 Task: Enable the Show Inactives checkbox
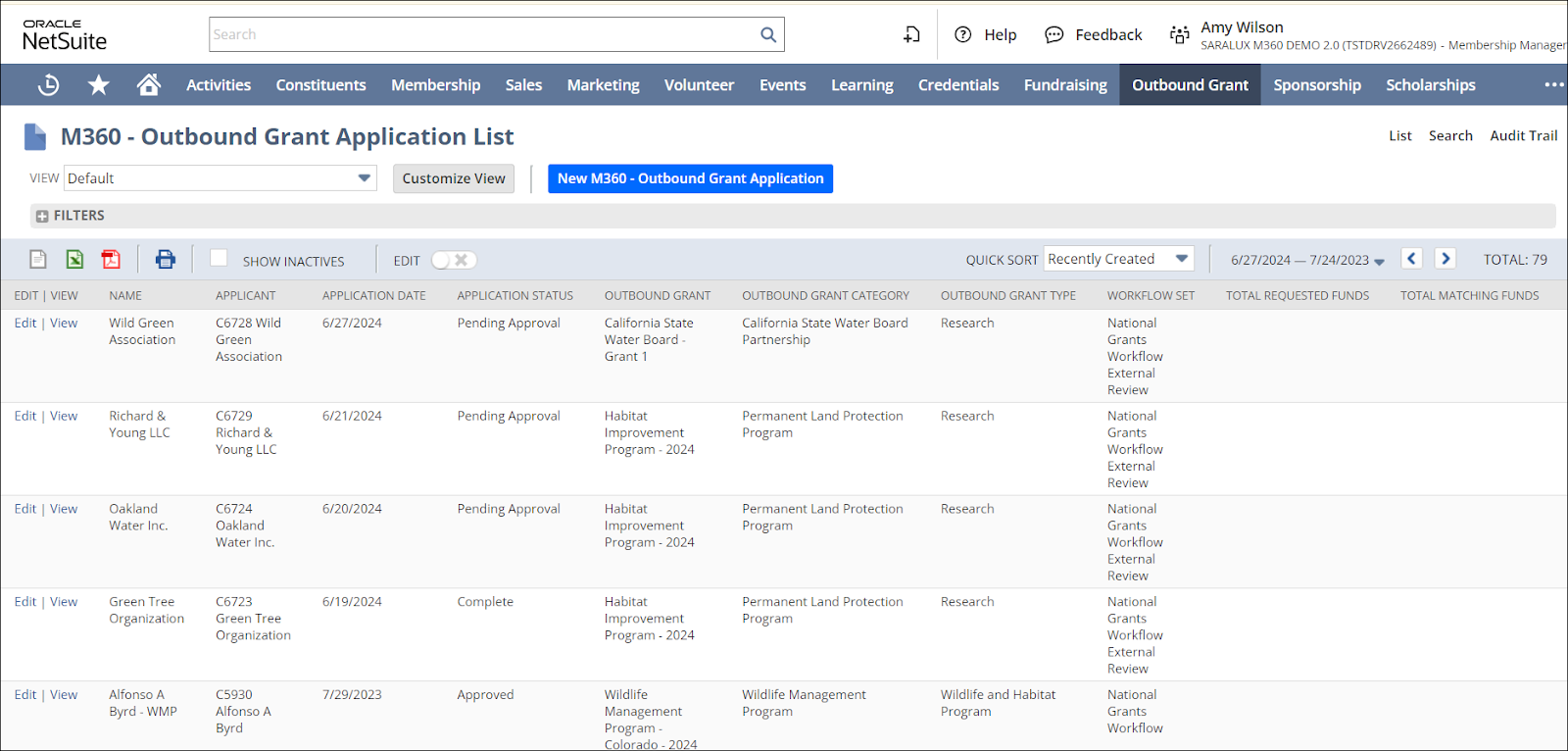(x=219, y=258)
